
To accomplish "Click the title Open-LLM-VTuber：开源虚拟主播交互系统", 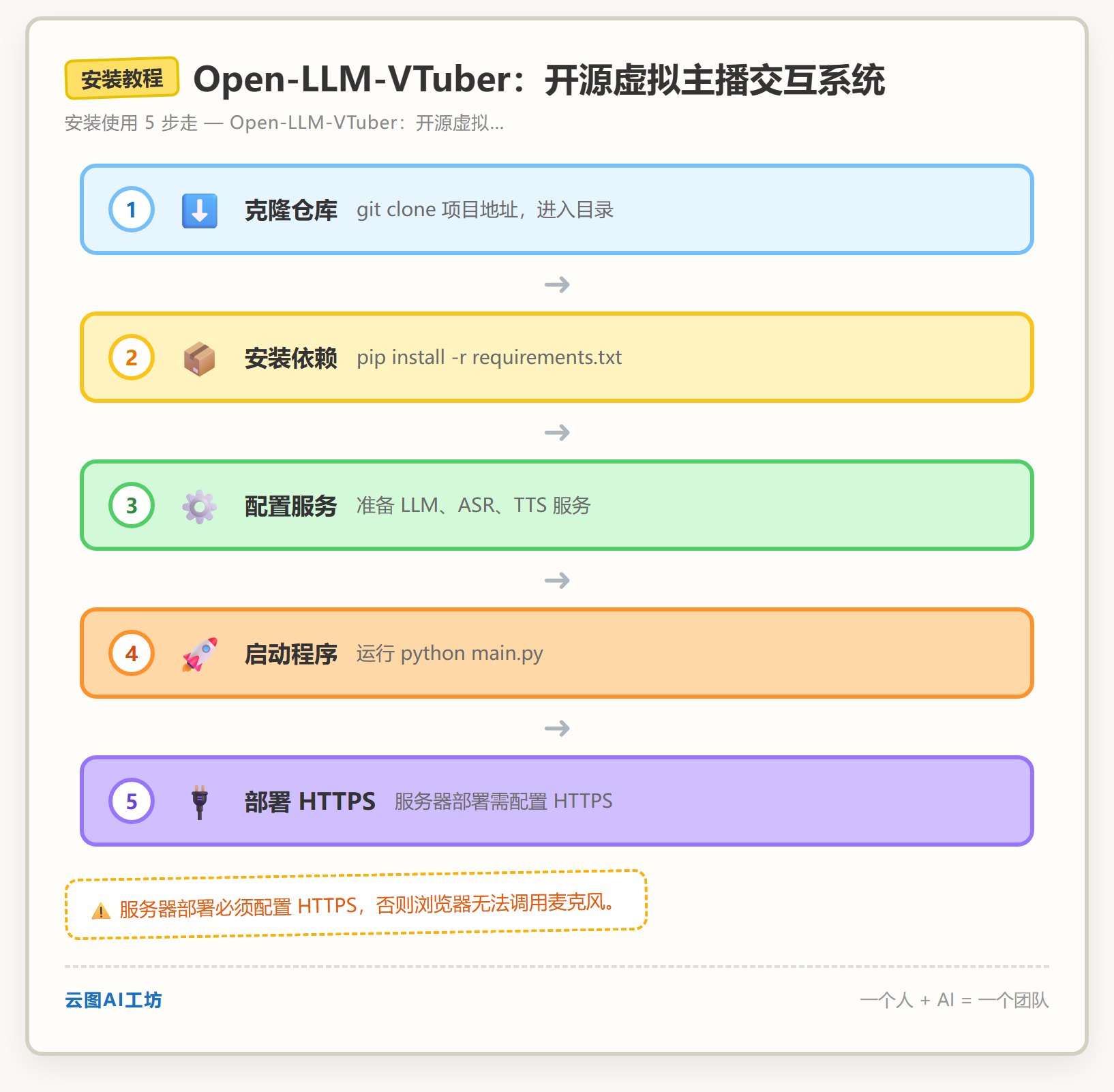I will point(539,80).
